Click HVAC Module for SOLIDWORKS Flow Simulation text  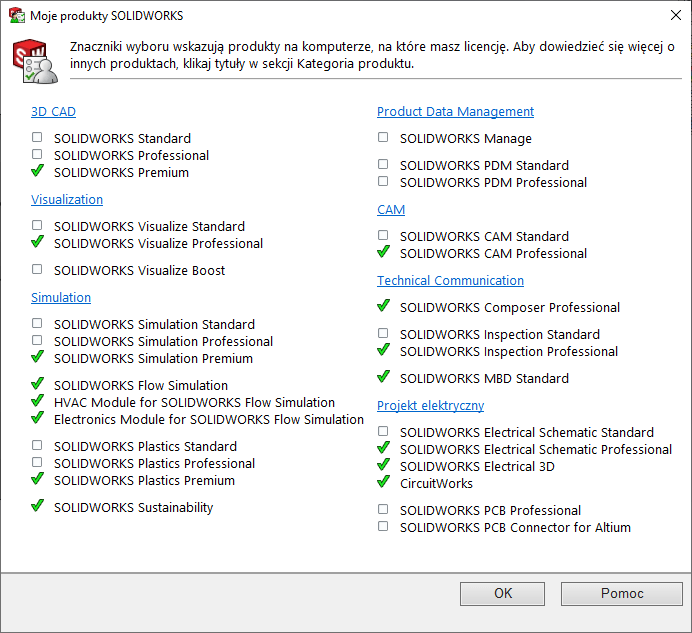coord(195,403)
